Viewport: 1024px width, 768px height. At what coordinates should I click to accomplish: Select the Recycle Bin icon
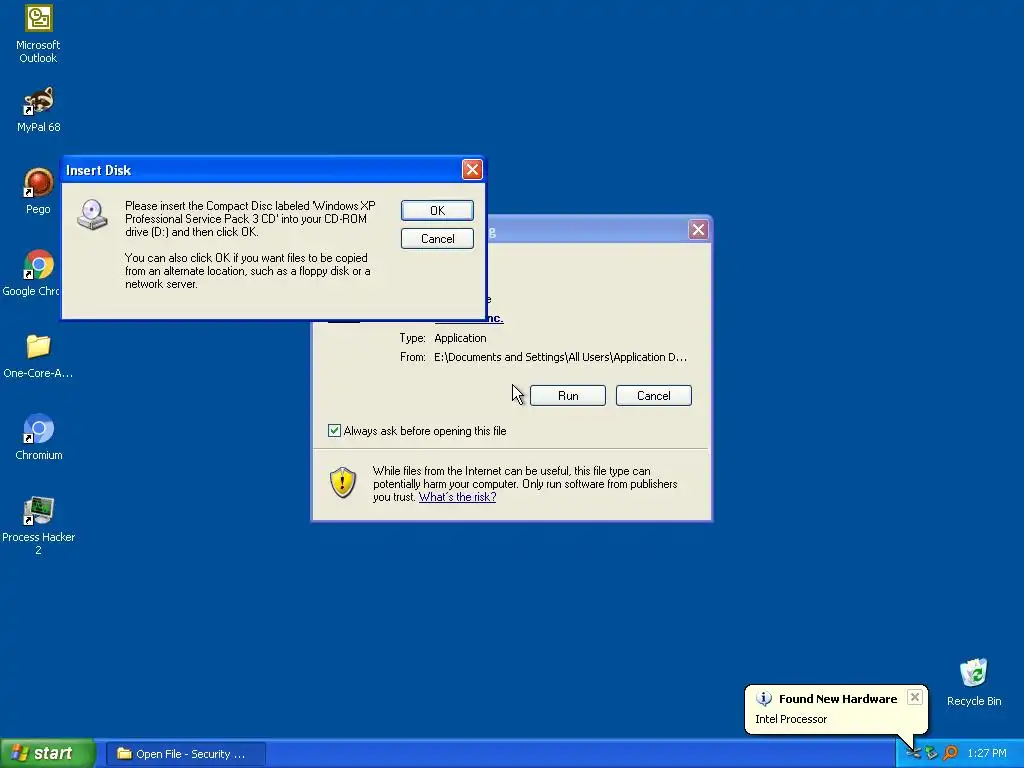[x=974, y=682]
